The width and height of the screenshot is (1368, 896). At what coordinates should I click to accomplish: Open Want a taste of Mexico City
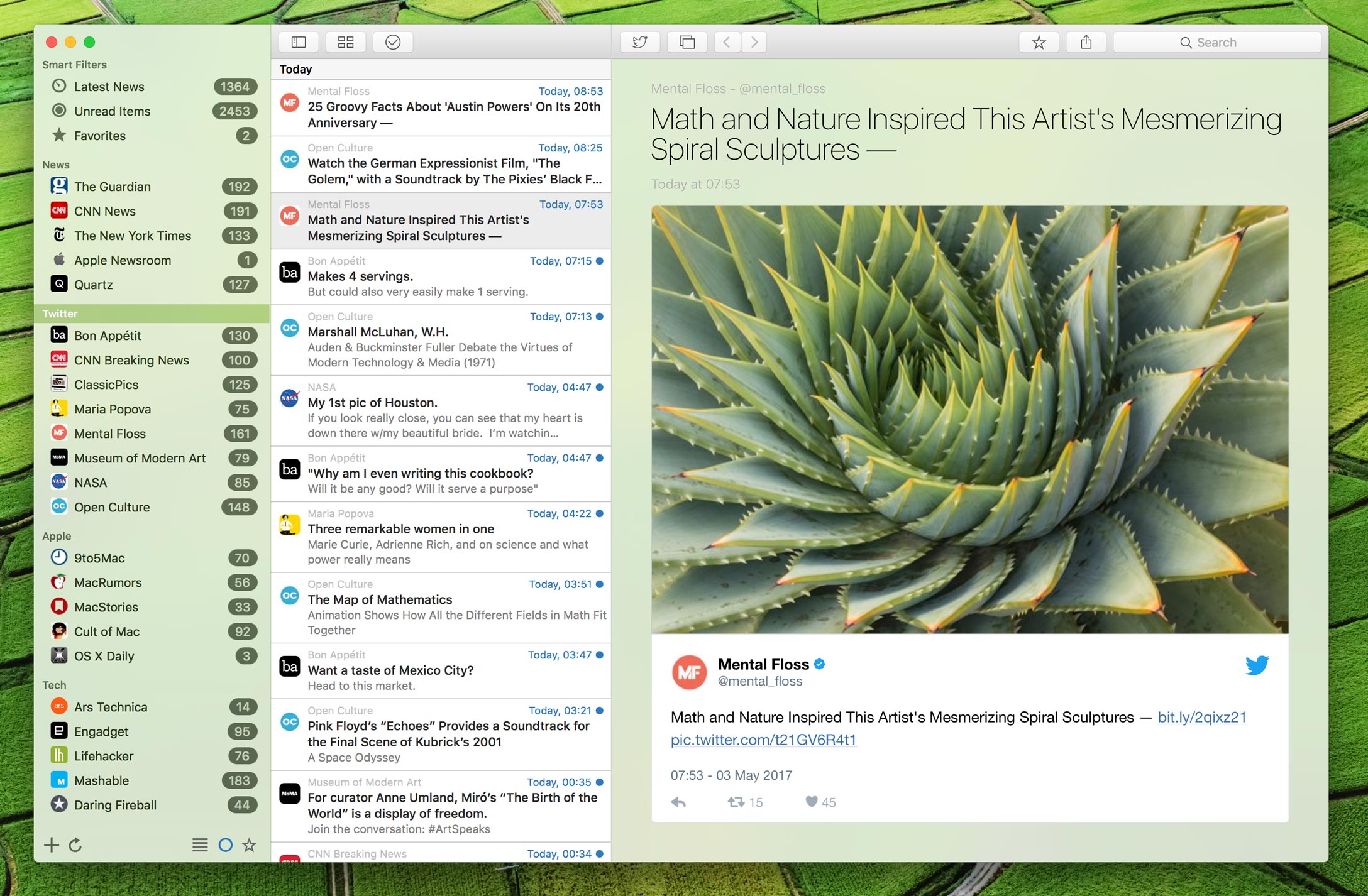[x=441, y=671]
